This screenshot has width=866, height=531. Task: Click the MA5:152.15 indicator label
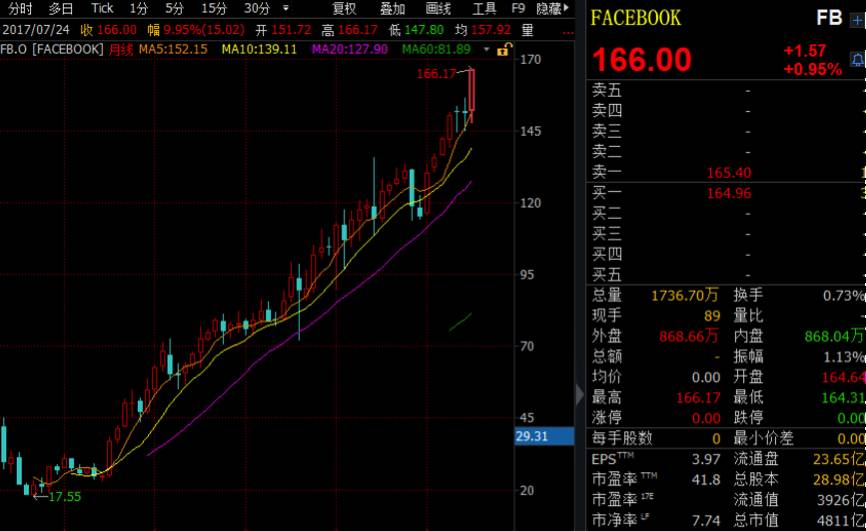click(173, 49)
